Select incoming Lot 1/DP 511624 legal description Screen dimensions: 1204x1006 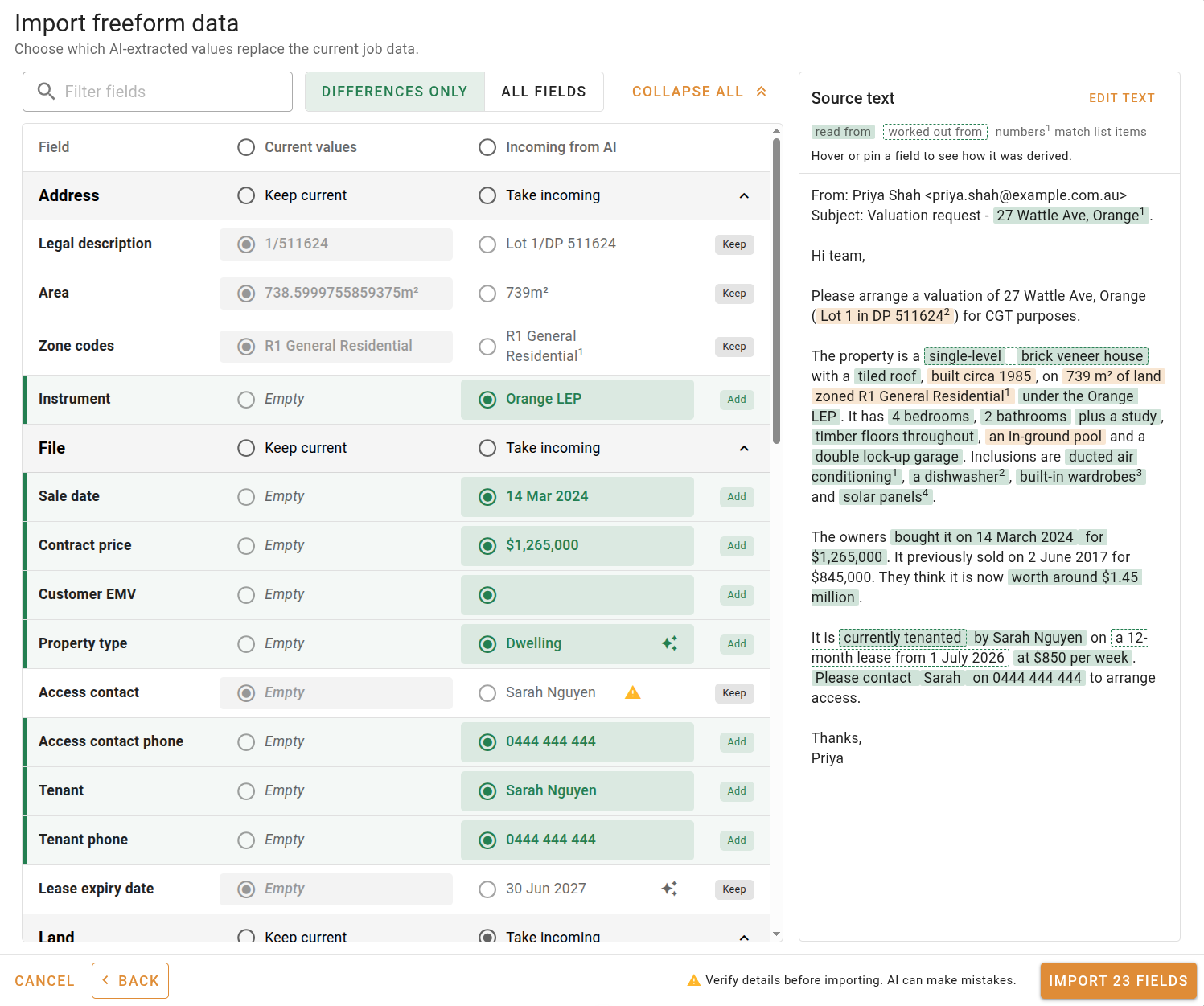coord(487,244)
